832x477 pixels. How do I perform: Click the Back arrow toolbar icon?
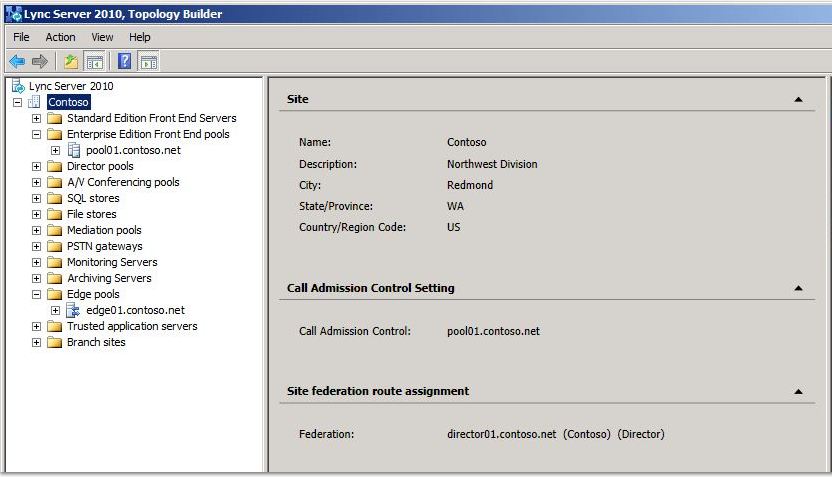click(x=17, y=62)
